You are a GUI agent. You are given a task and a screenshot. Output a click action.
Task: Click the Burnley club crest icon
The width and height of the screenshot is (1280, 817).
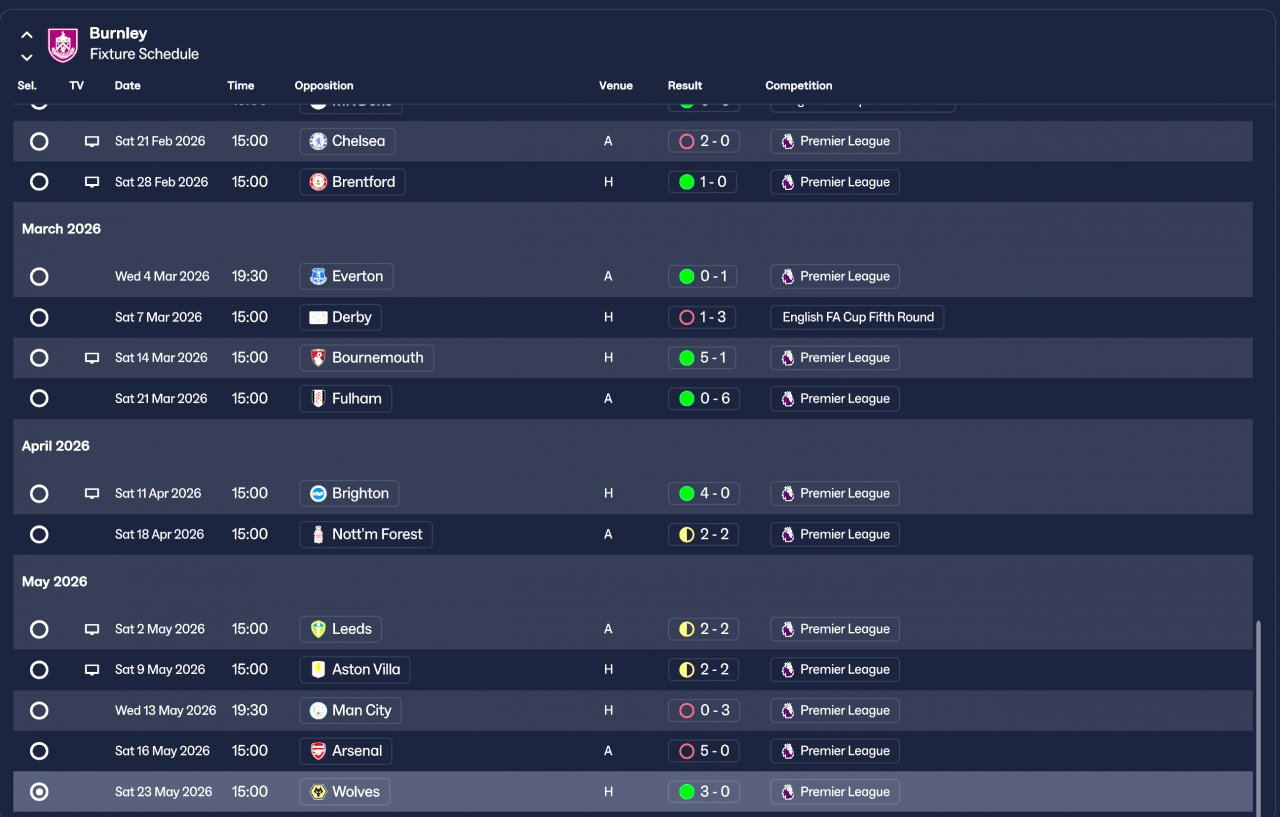click(x=63, y=44)
